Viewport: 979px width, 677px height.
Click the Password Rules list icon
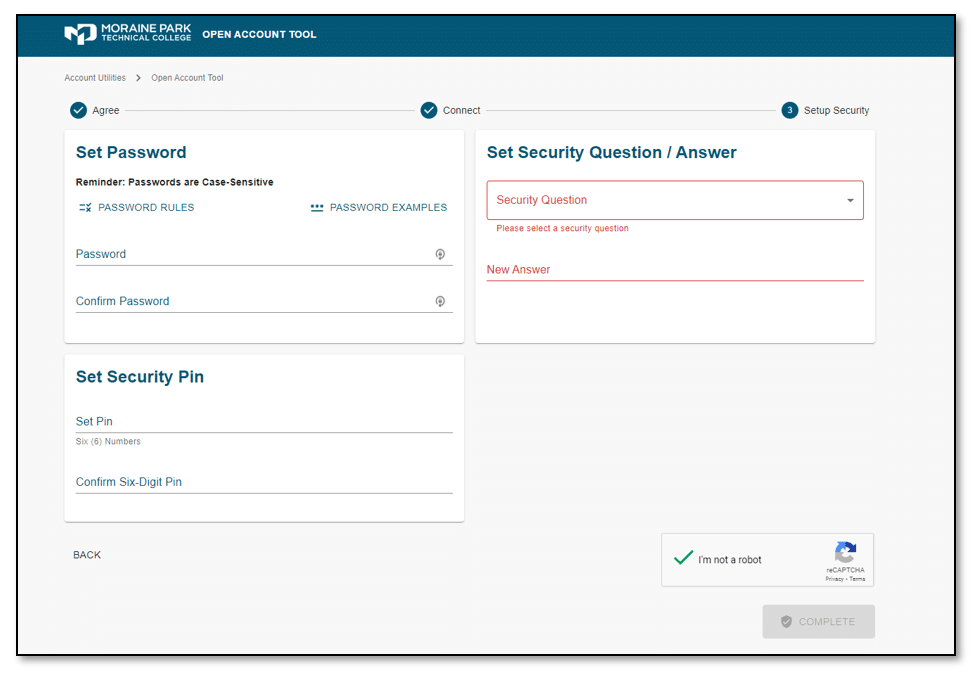[x=85, y=208]
